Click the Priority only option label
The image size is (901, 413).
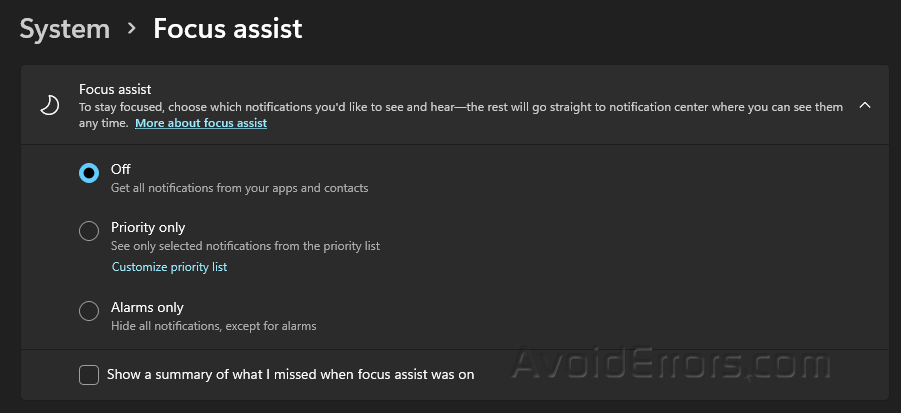148,227
